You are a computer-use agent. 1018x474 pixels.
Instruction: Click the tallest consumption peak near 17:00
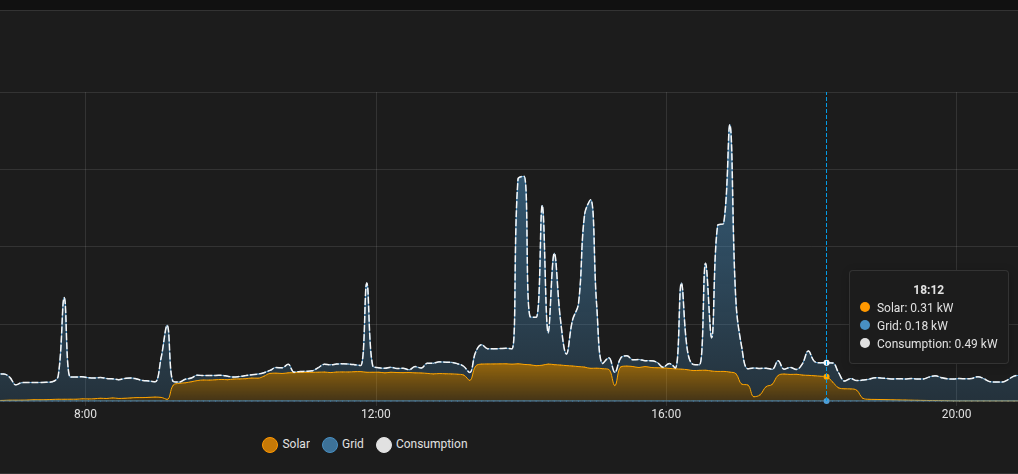coord(730,127)
